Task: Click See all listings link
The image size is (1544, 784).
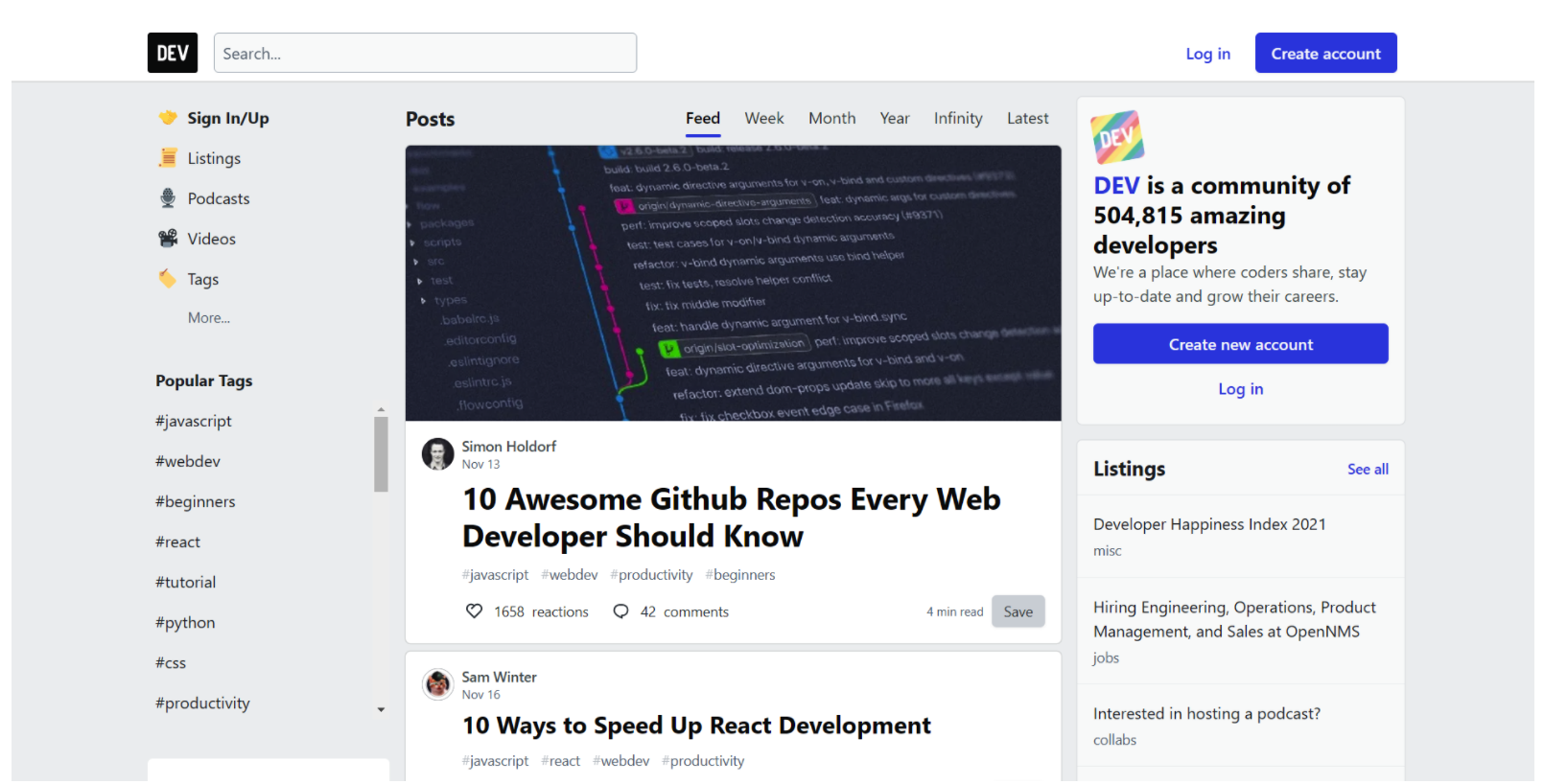Action: [x=1368, y=470]
